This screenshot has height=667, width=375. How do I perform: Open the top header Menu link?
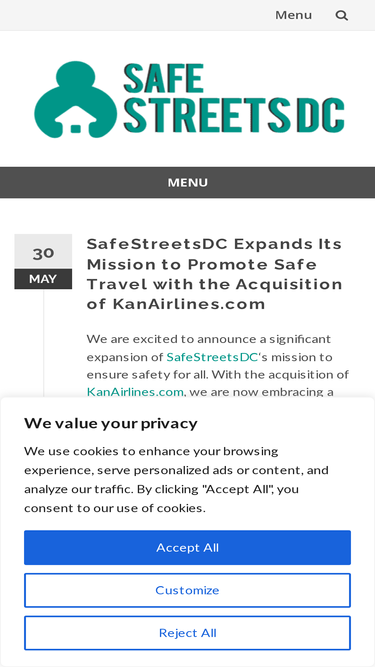[293, 15]
